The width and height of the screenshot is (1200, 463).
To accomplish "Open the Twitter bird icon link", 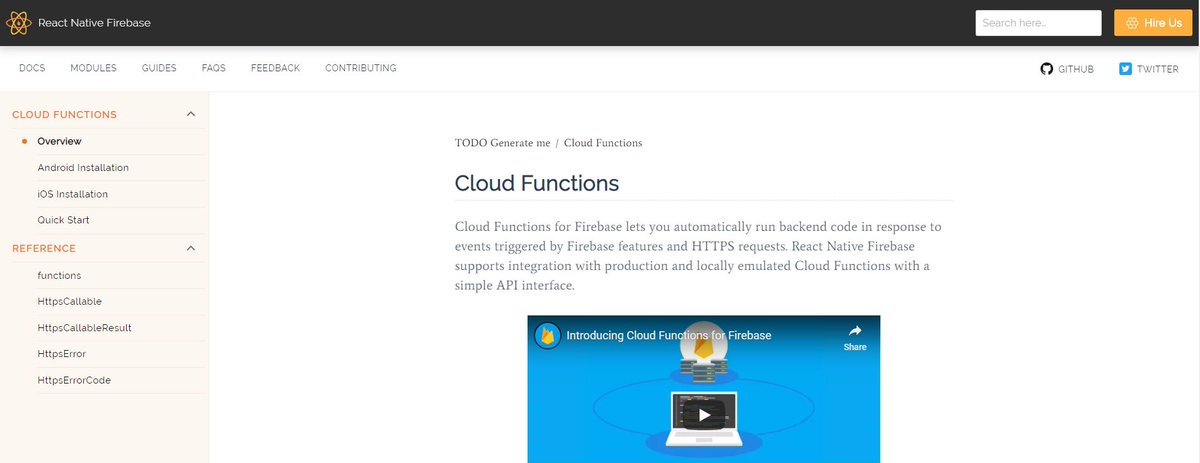I will click(1125, 69).
